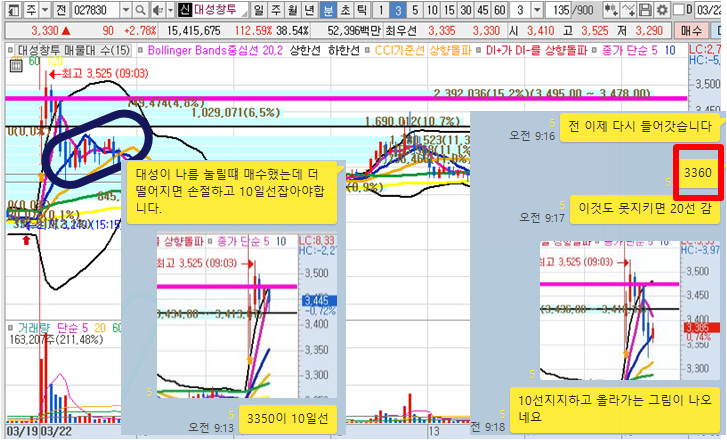Select highlighted 3-minute interval button
This screenshot has width=727, height=440.
click(398, 10)
